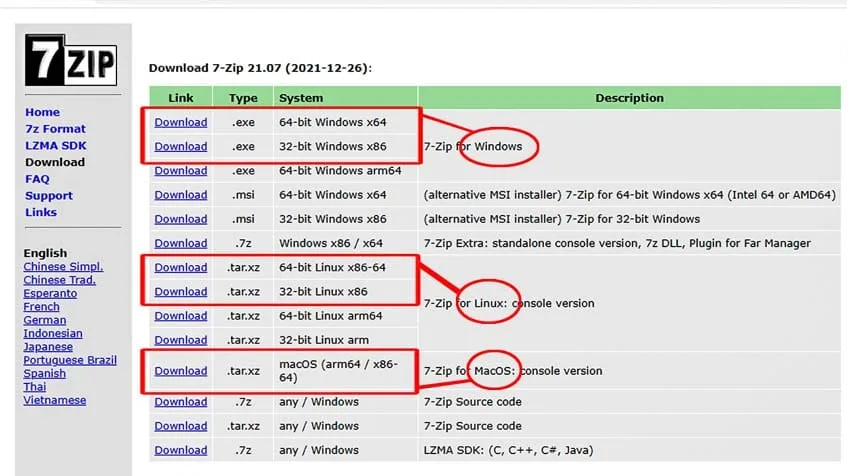Open the LZMA SDK page
This screenshot has width=847, height=476.
click(x=56, y=145)
